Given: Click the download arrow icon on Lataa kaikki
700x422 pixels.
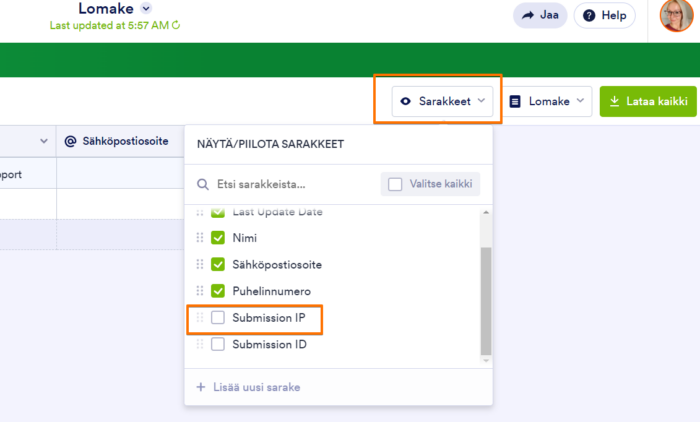Looking at the screenshot, I should (614, 101).
